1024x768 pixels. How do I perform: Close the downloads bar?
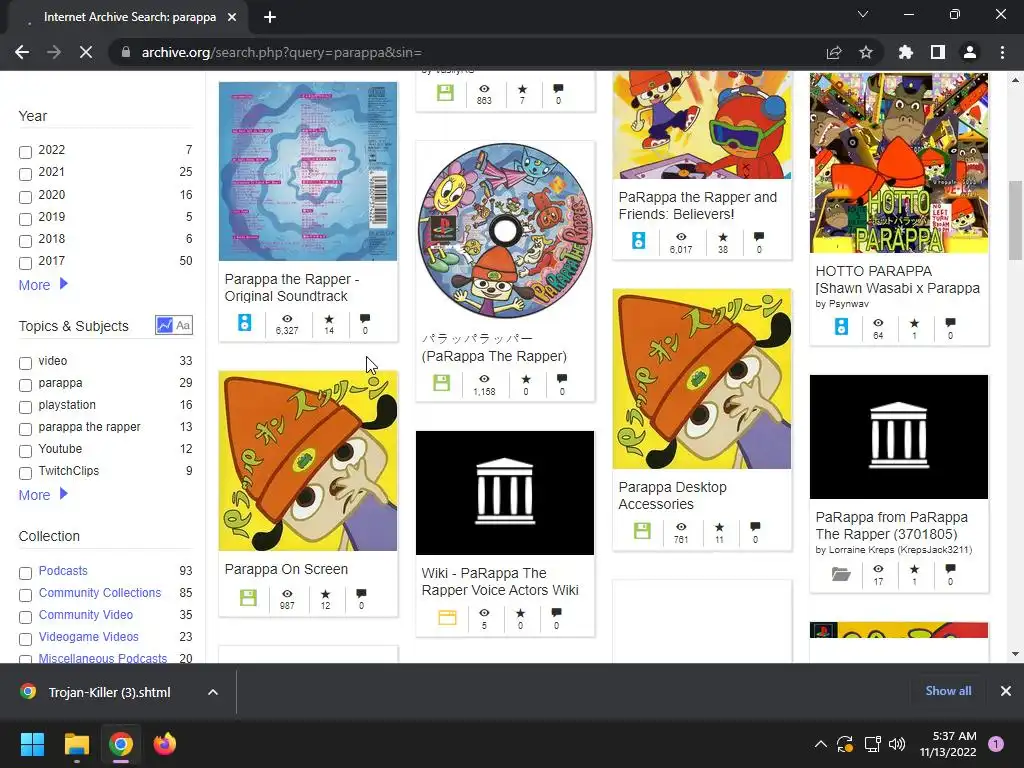[1006, 691]
